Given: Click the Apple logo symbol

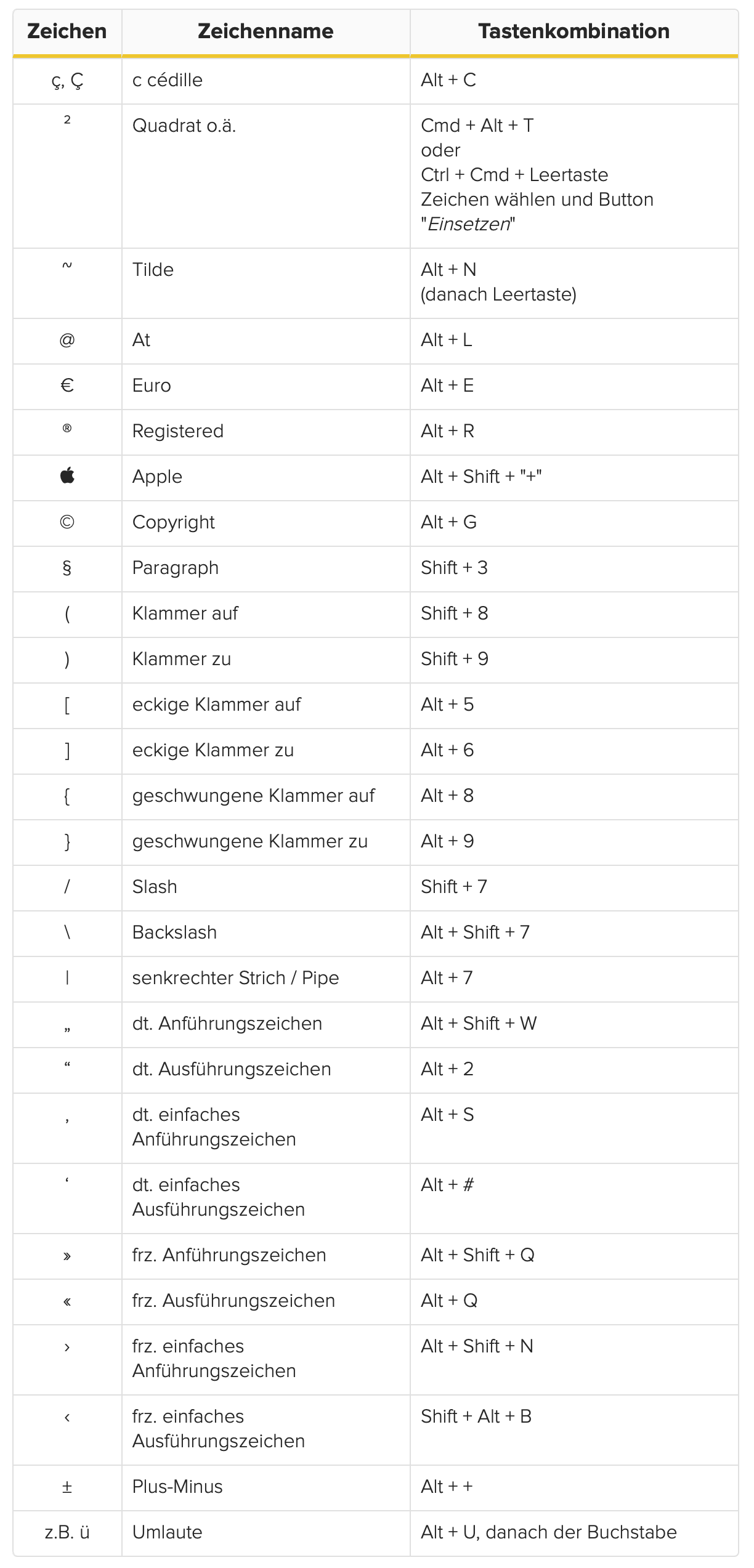Looking at the screenshot, I should click(x=67, y=476).
